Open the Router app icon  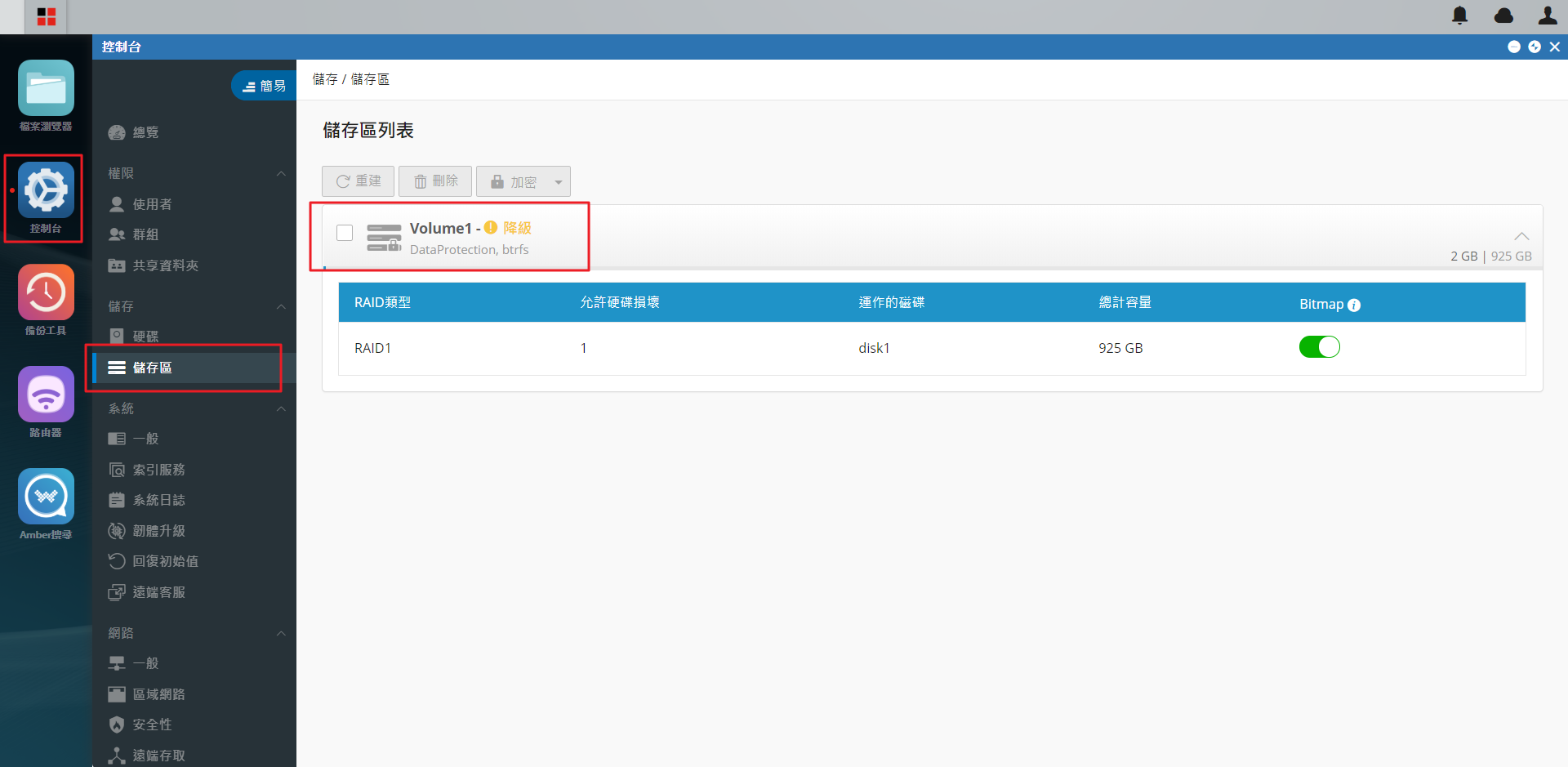[46, 395]
